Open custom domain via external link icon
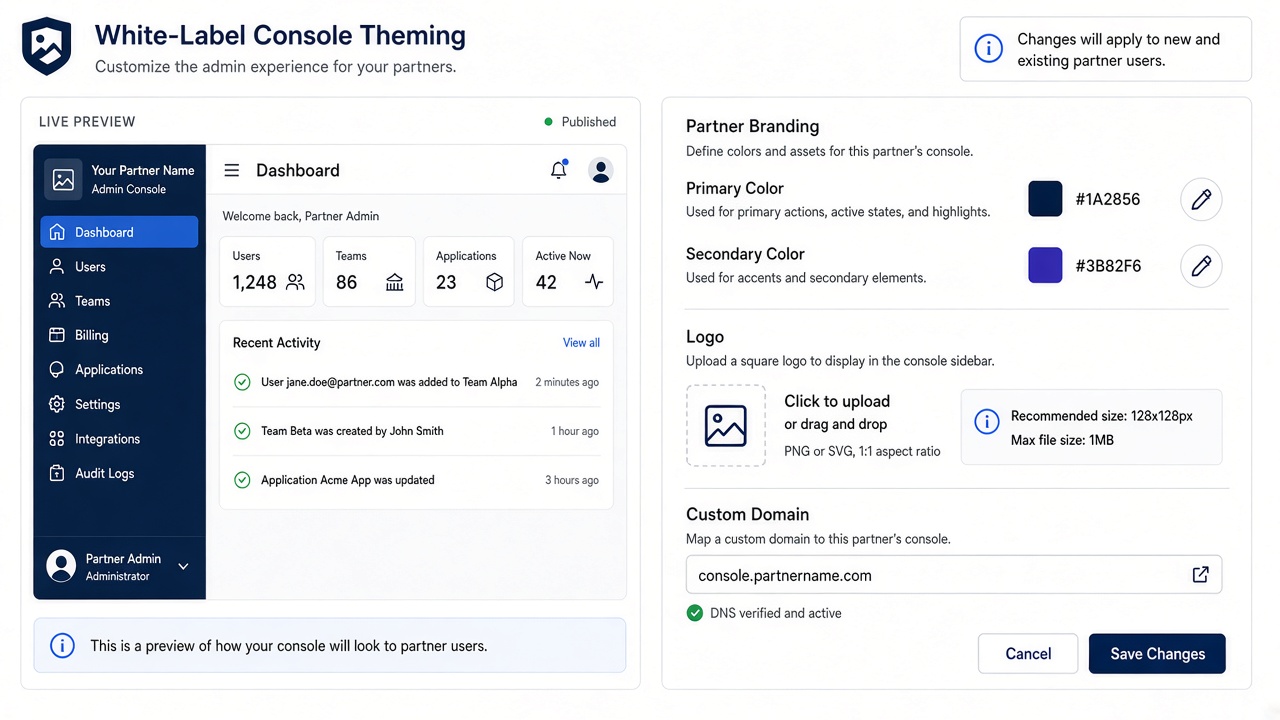This screenshot has height=720, width=1280. tap(1200, 575)
